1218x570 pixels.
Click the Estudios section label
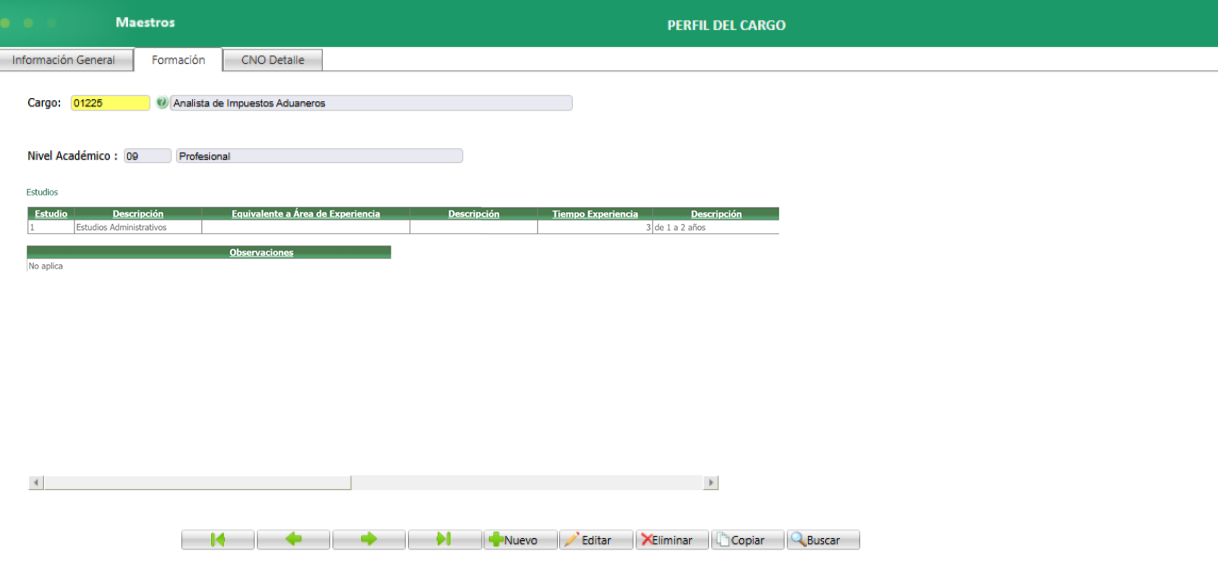[x=42, y=191]
